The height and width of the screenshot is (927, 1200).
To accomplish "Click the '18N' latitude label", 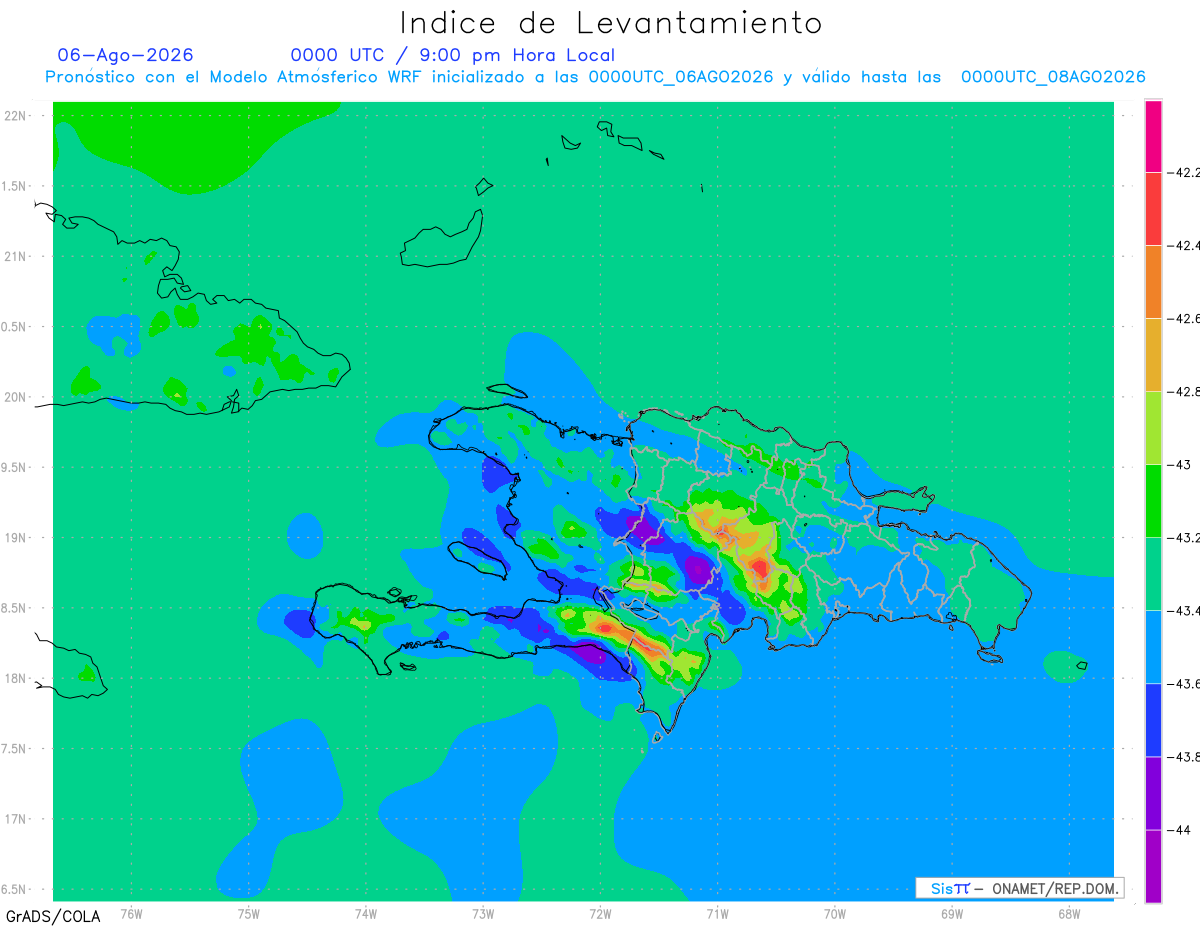I will tap(17, 678).
